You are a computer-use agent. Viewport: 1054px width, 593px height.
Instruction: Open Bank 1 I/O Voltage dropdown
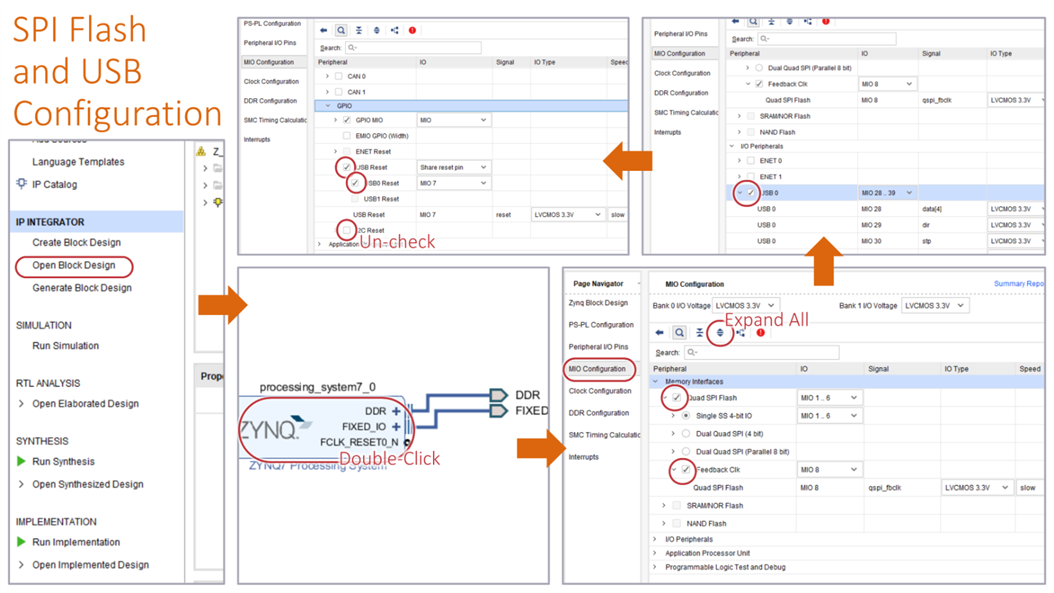pyautogui.click(x=935, y=306)
